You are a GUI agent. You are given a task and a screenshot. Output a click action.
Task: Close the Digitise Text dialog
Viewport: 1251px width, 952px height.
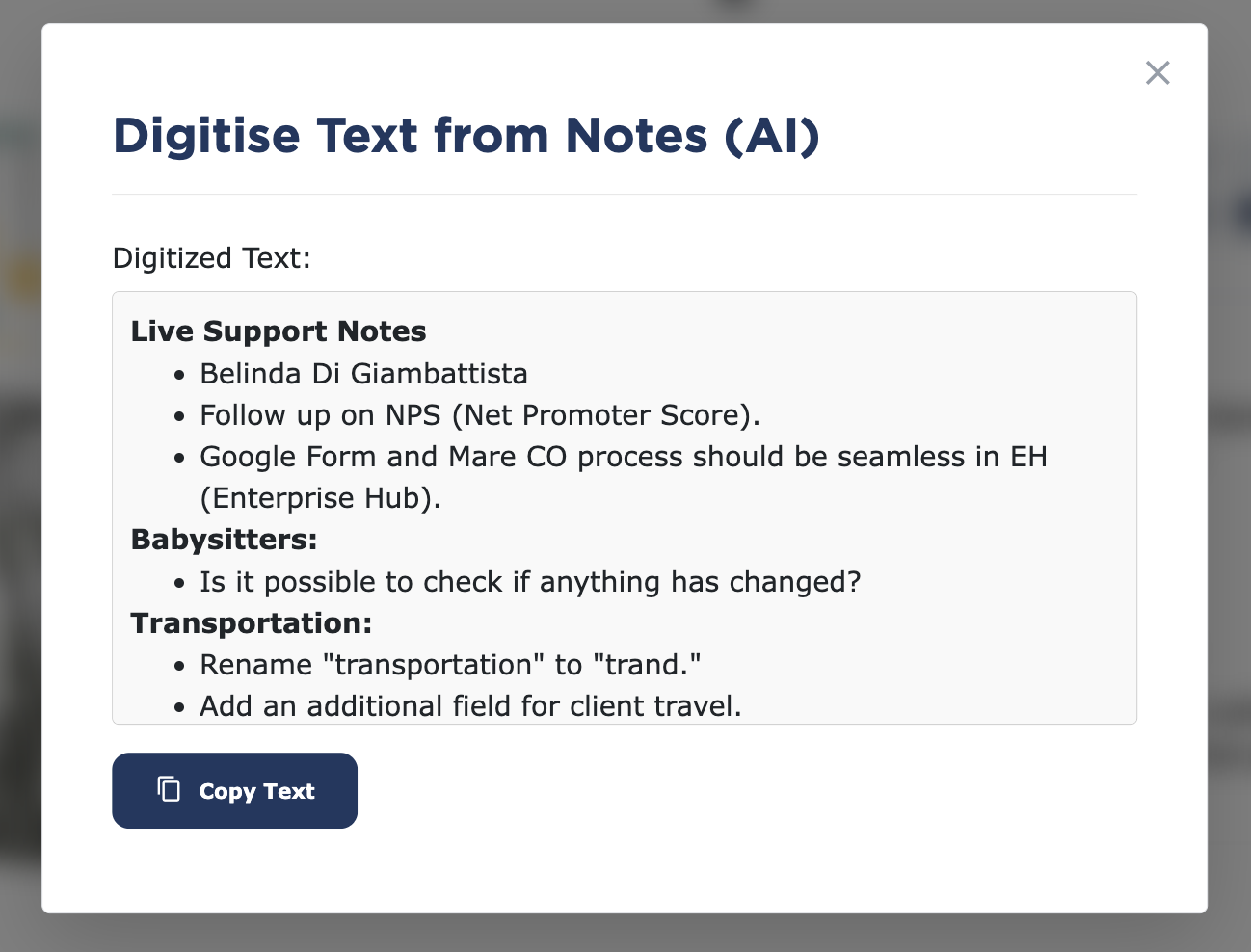1157,72
